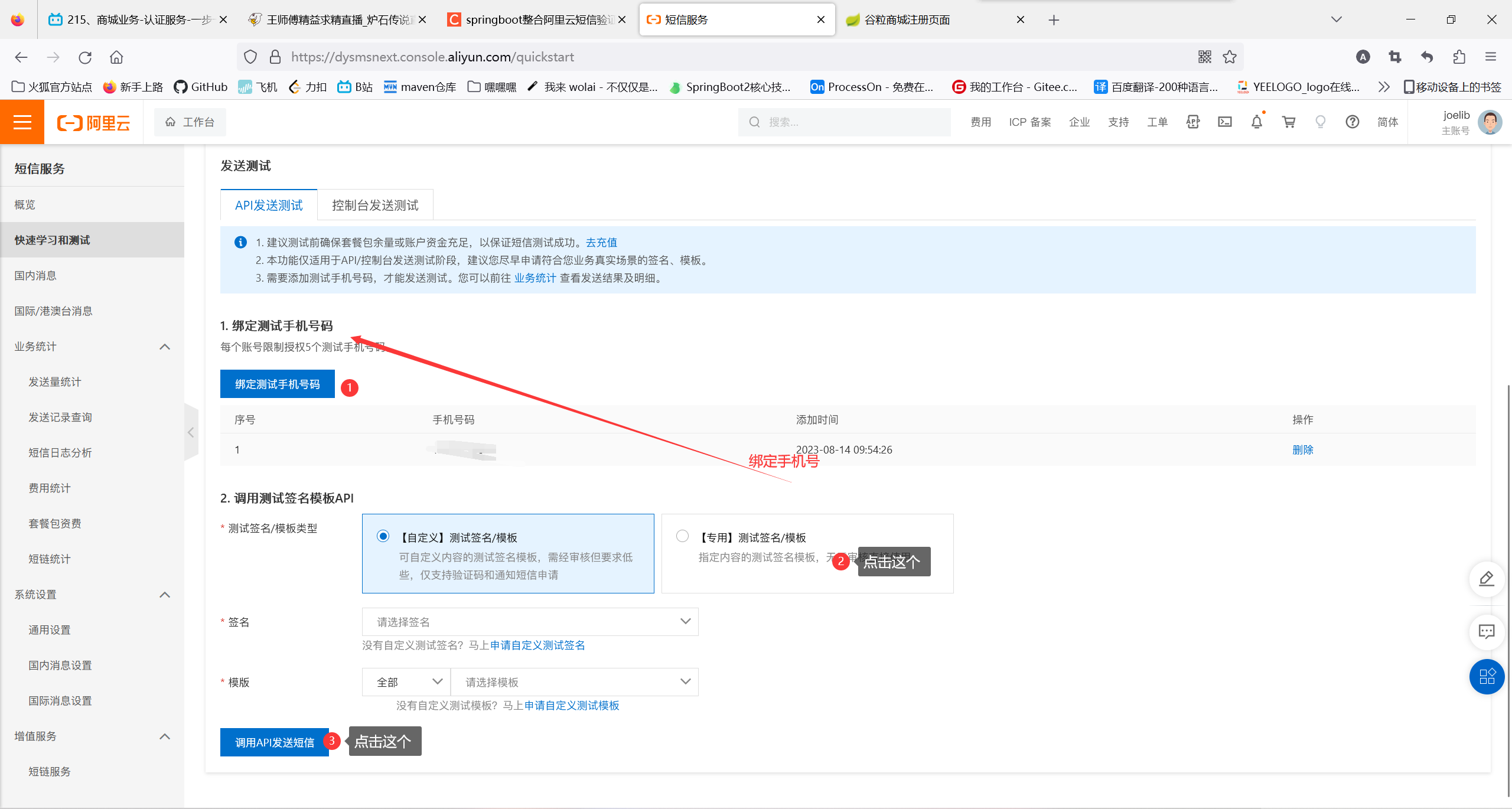The image size is (1512, 809).
Task: Open the QR code icon in address bar
Action: [1204, 57]
